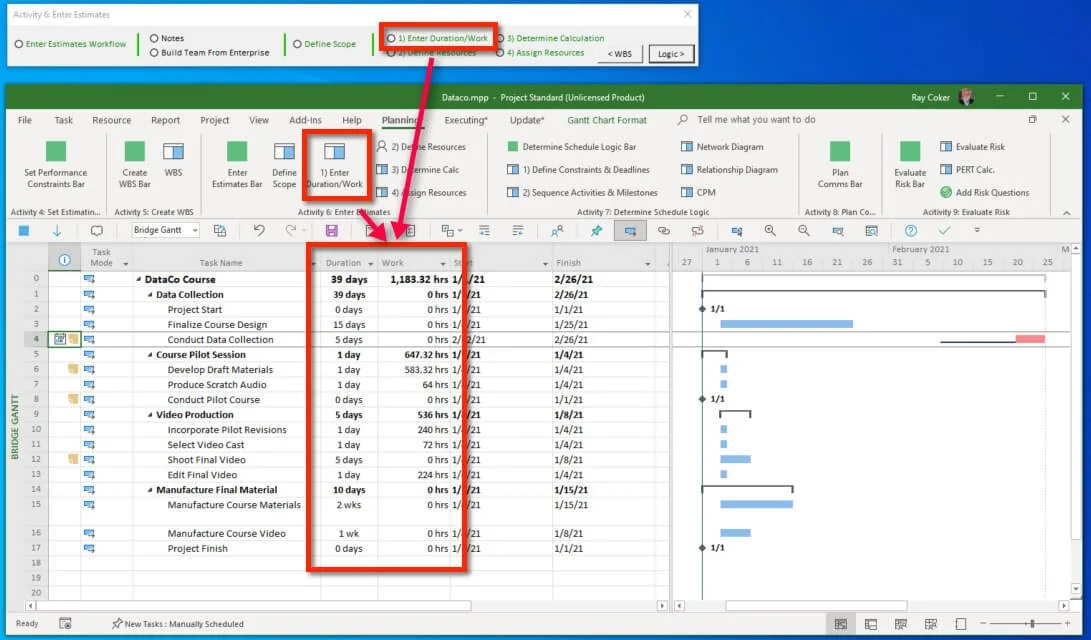The height and width of the screenshot is (640, 1091).
Task: Click the Gantt chart horizontal scrollbar
Action: coord(816,606)
